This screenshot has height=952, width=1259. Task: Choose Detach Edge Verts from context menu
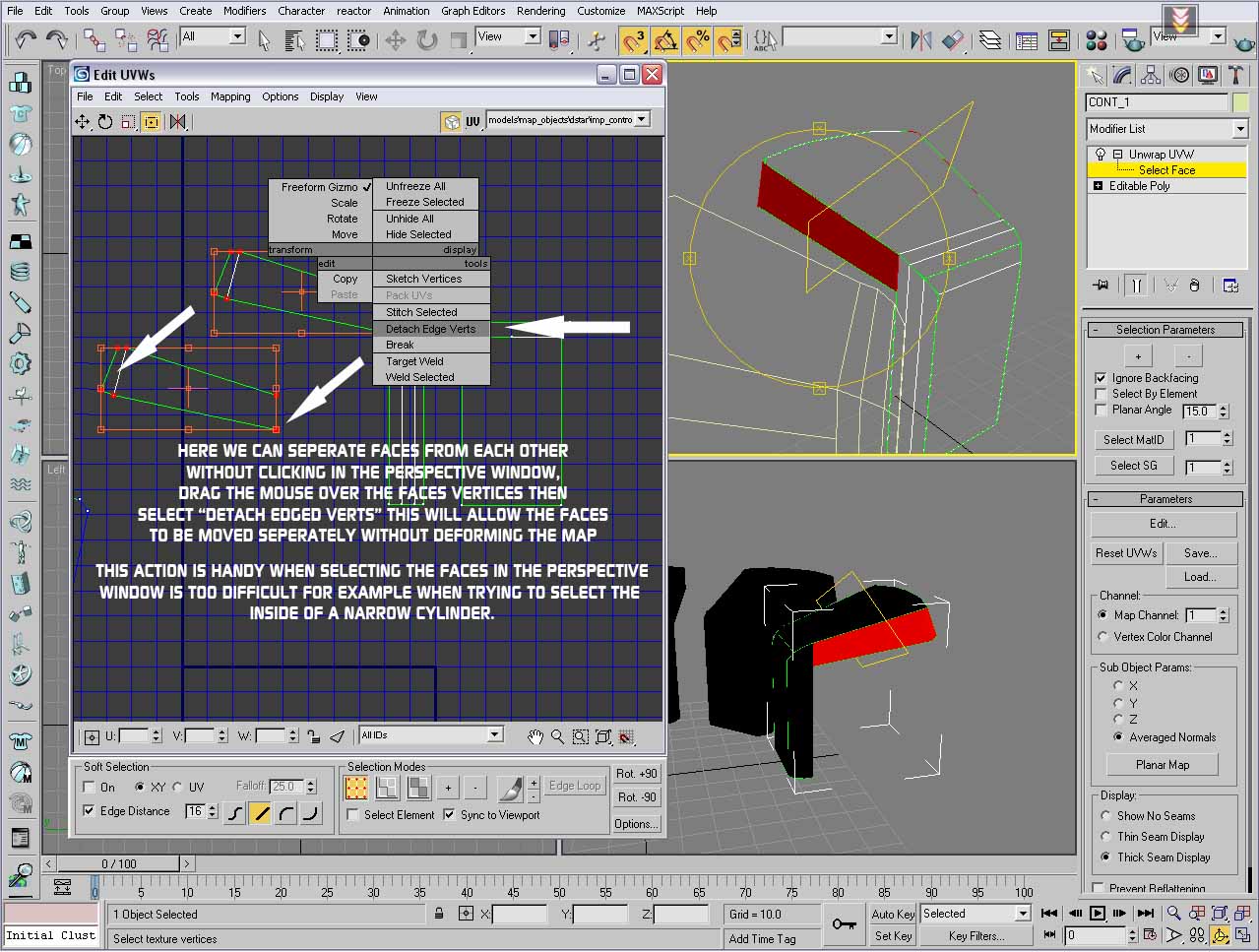(430, 329)
